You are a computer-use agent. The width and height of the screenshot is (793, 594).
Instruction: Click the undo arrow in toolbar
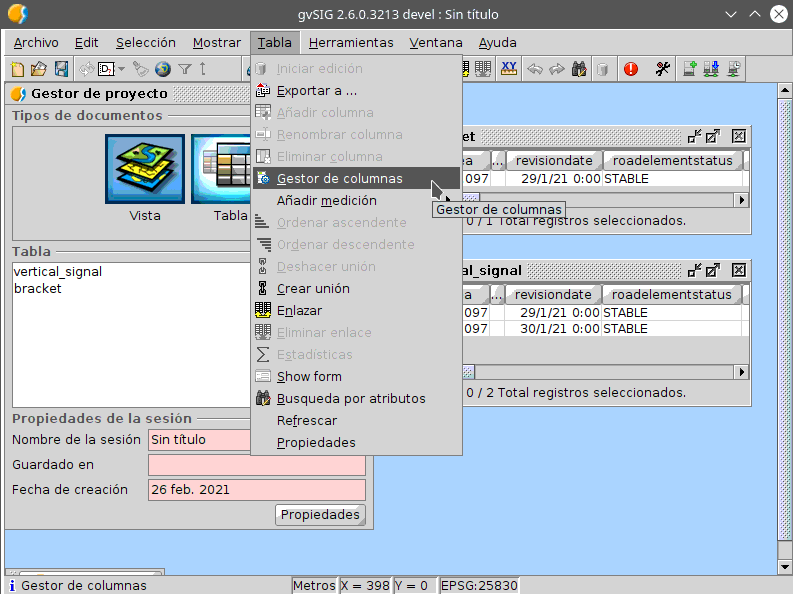(x=535, y=69)
